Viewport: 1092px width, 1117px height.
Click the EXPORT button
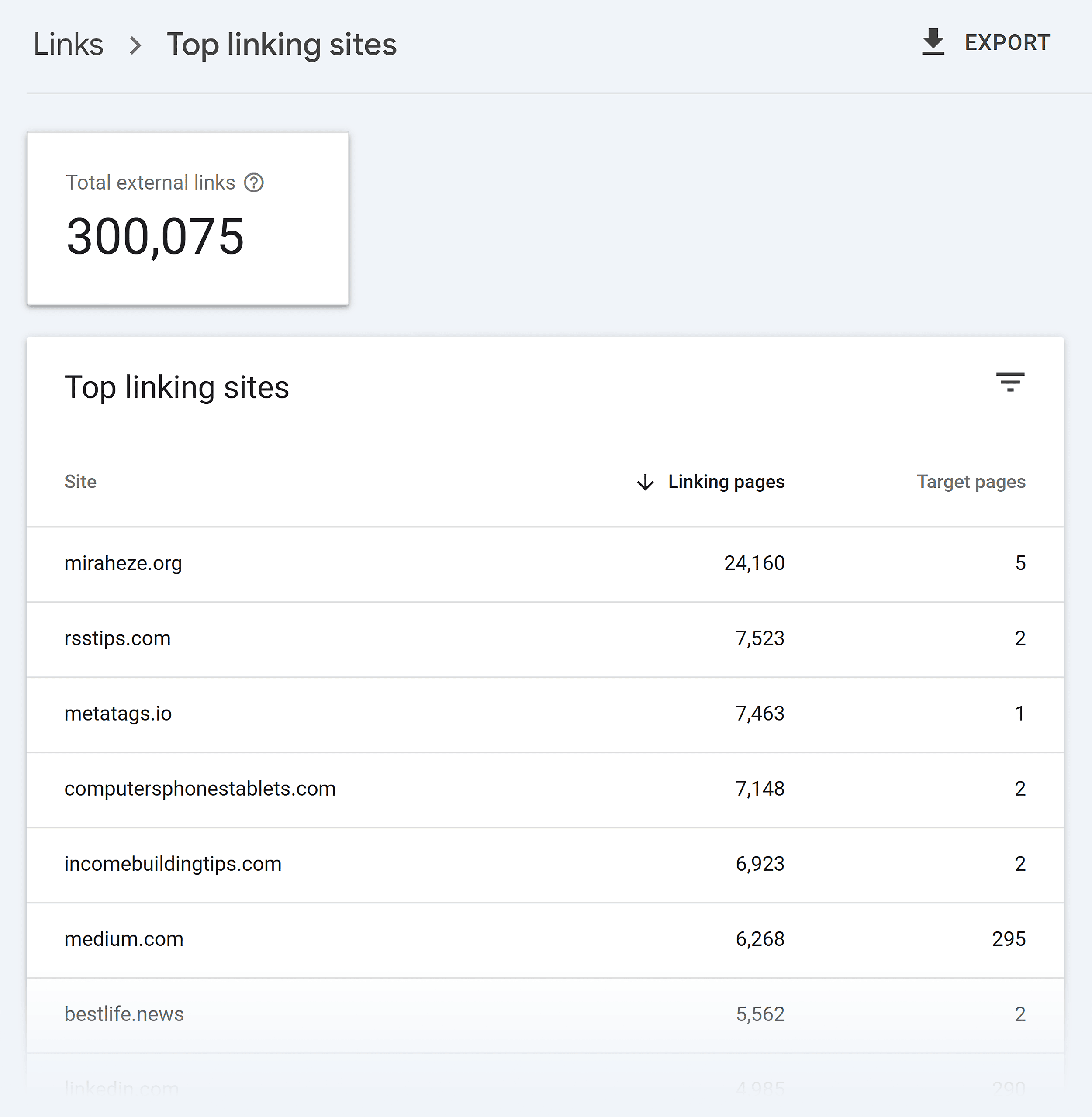pos(1008,42)
